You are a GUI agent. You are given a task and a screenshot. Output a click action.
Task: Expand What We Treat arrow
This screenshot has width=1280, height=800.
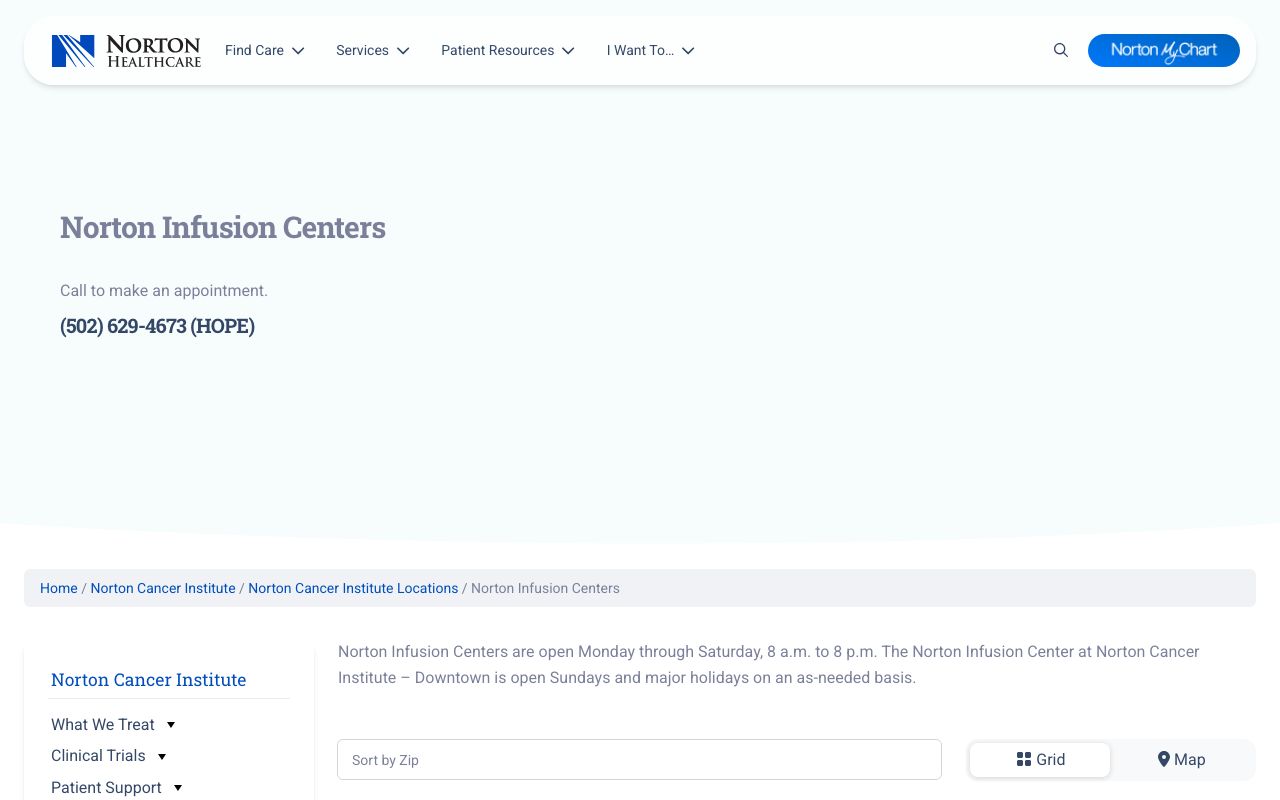(x=171, y=725)
